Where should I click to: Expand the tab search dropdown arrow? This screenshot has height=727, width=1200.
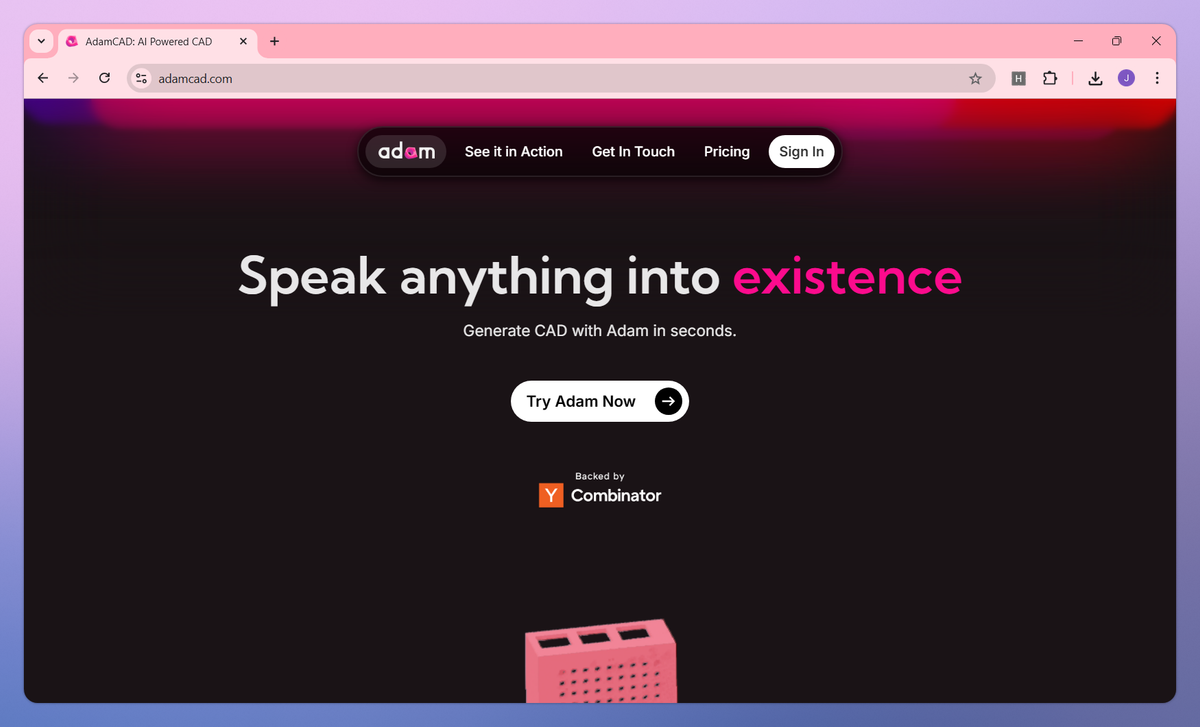[41, 41]
